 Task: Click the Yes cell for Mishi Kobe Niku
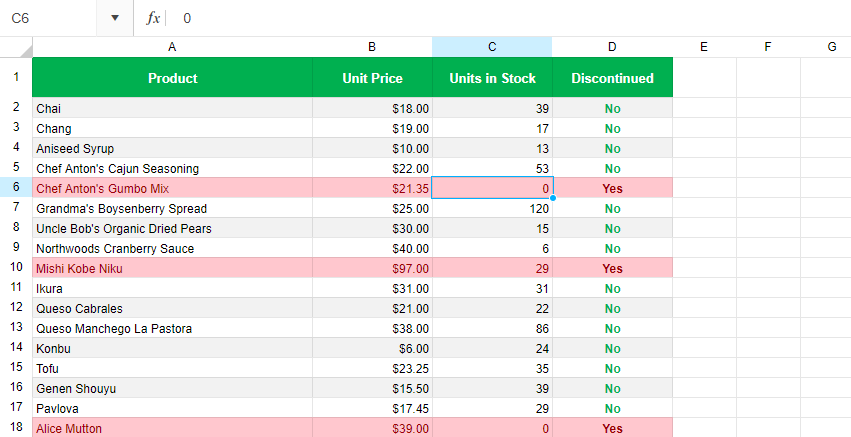click(x=612, y=268)
